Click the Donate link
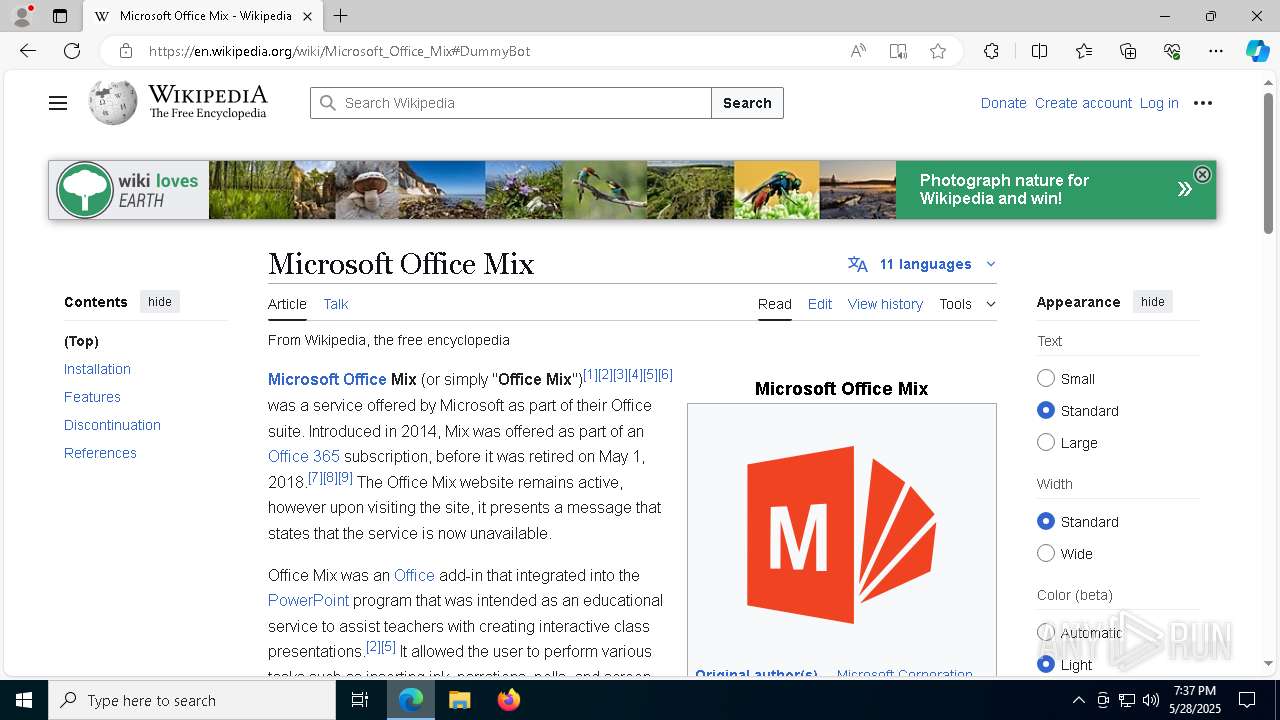The width and height of the screenshot is (1280, 720). [1003, 103]
